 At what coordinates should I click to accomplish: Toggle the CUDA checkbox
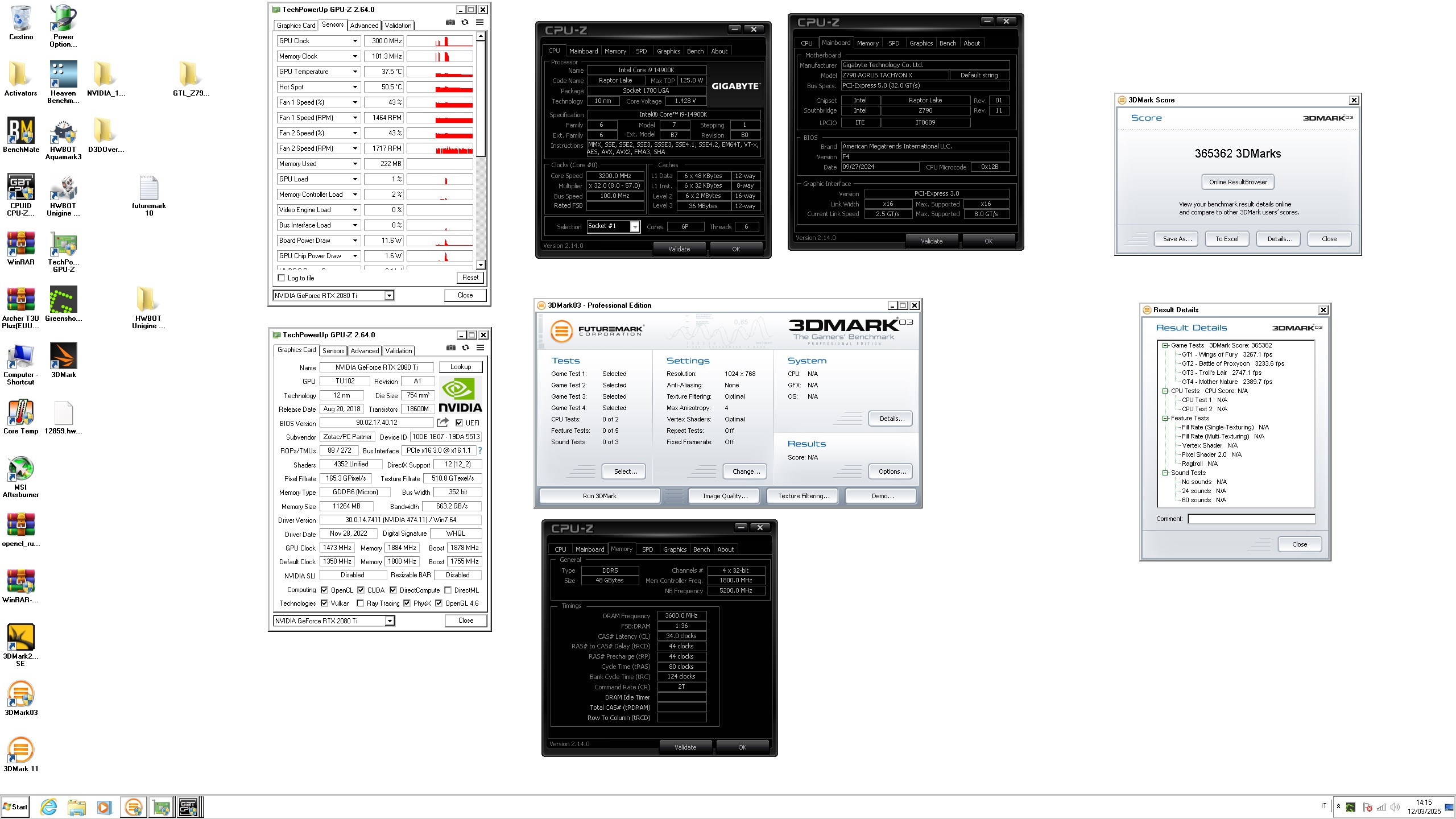pyautogui.click(x=361, y=590)
